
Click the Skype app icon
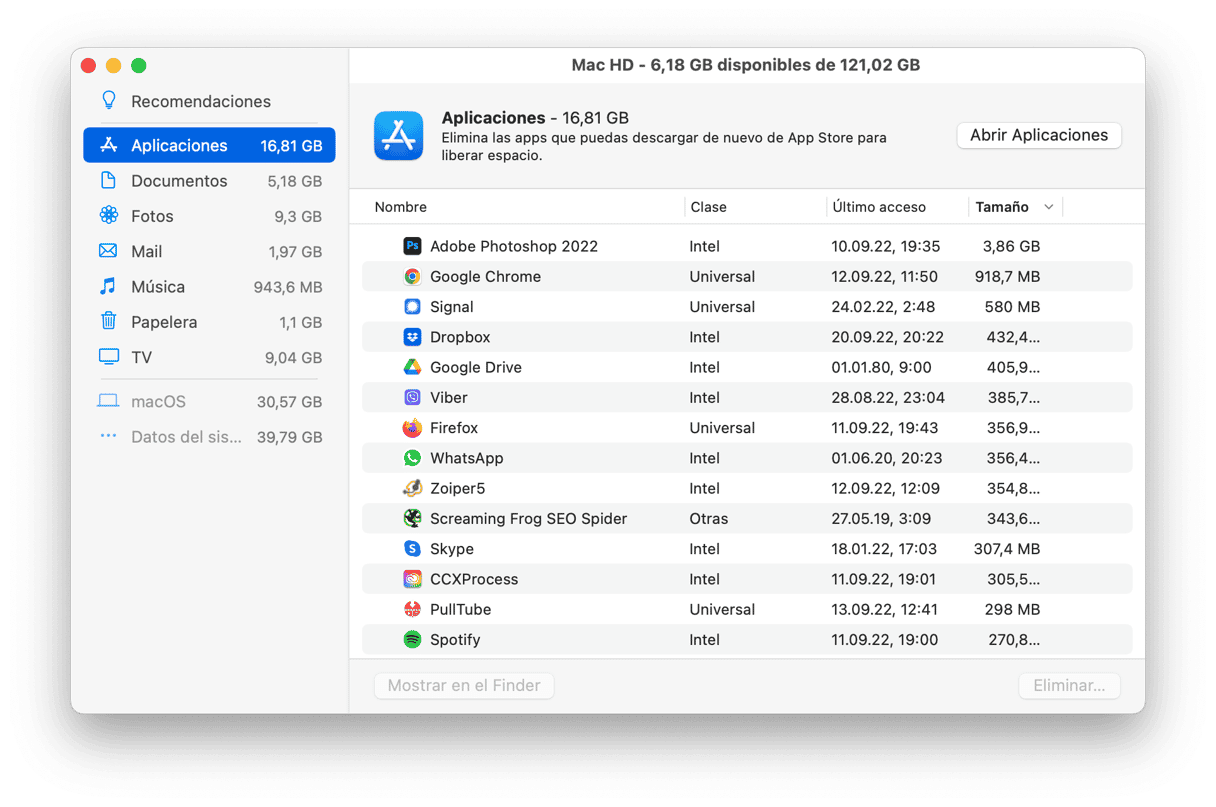412,549
